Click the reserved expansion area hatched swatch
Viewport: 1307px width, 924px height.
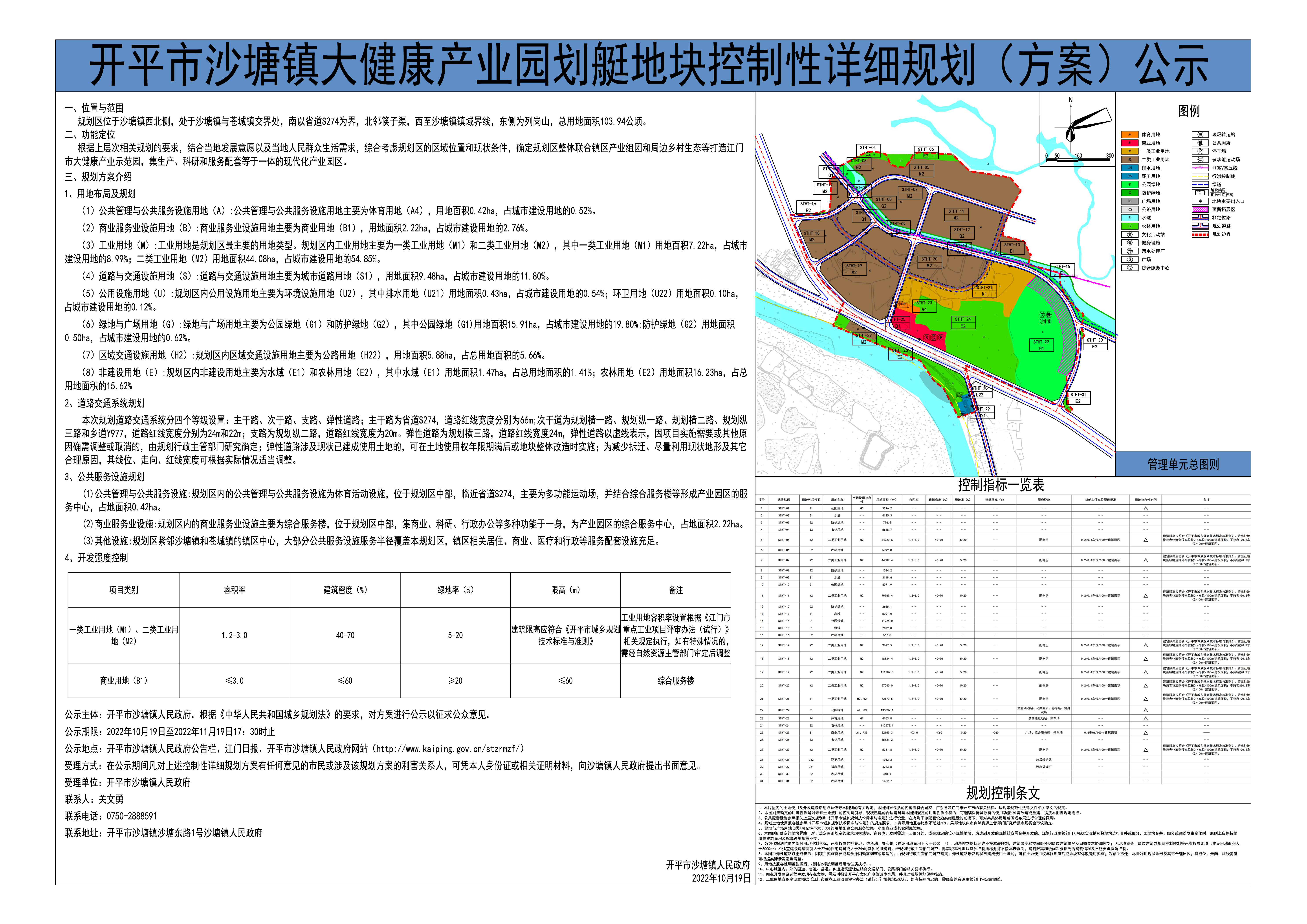[1200, 209]
